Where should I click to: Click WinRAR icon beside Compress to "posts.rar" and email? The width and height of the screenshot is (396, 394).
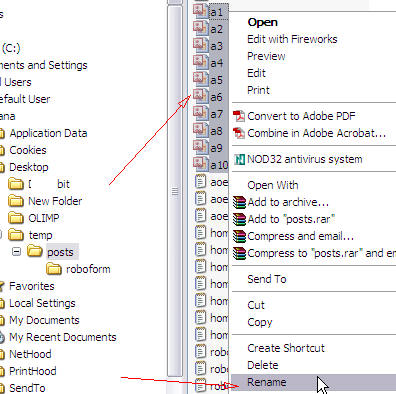(239, 253)
